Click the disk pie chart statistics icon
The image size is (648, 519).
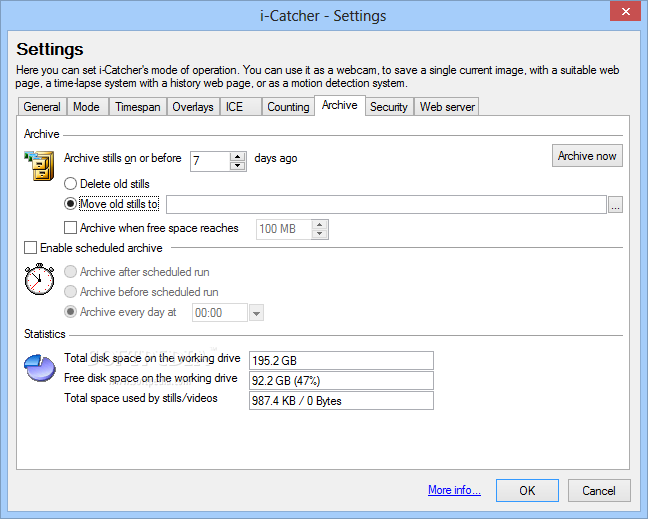point(40,367)
